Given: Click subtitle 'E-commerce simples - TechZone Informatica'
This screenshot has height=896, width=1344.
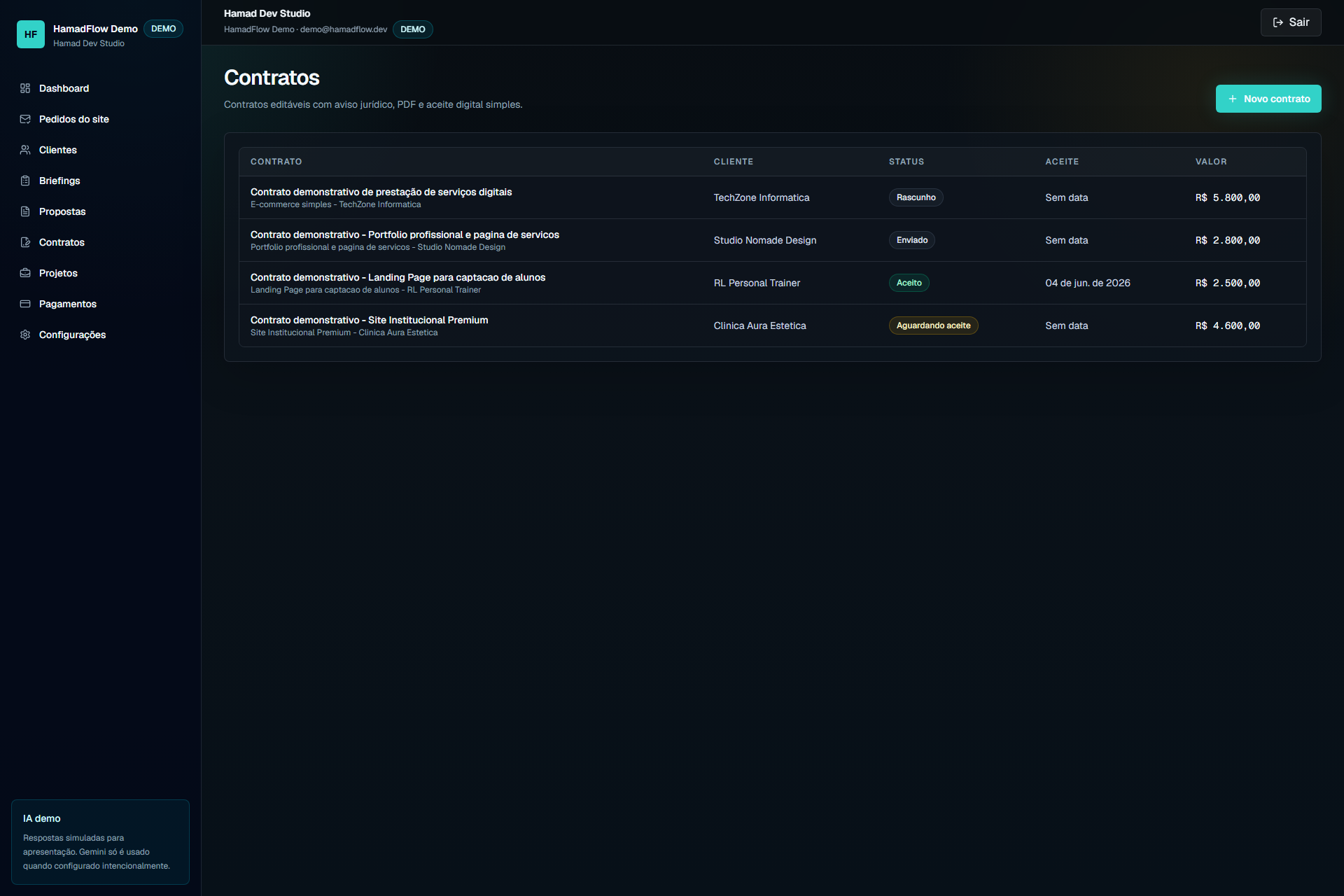Looking at the screenshot, I should (335, 204).
